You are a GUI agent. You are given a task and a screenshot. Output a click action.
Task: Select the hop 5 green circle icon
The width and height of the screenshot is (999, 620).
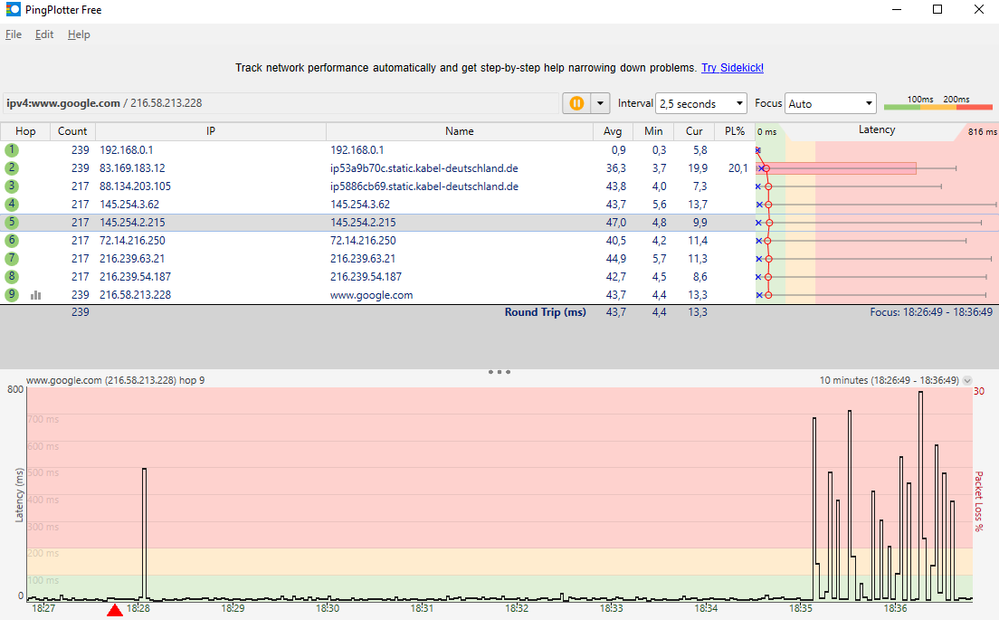tap(12, 222)
